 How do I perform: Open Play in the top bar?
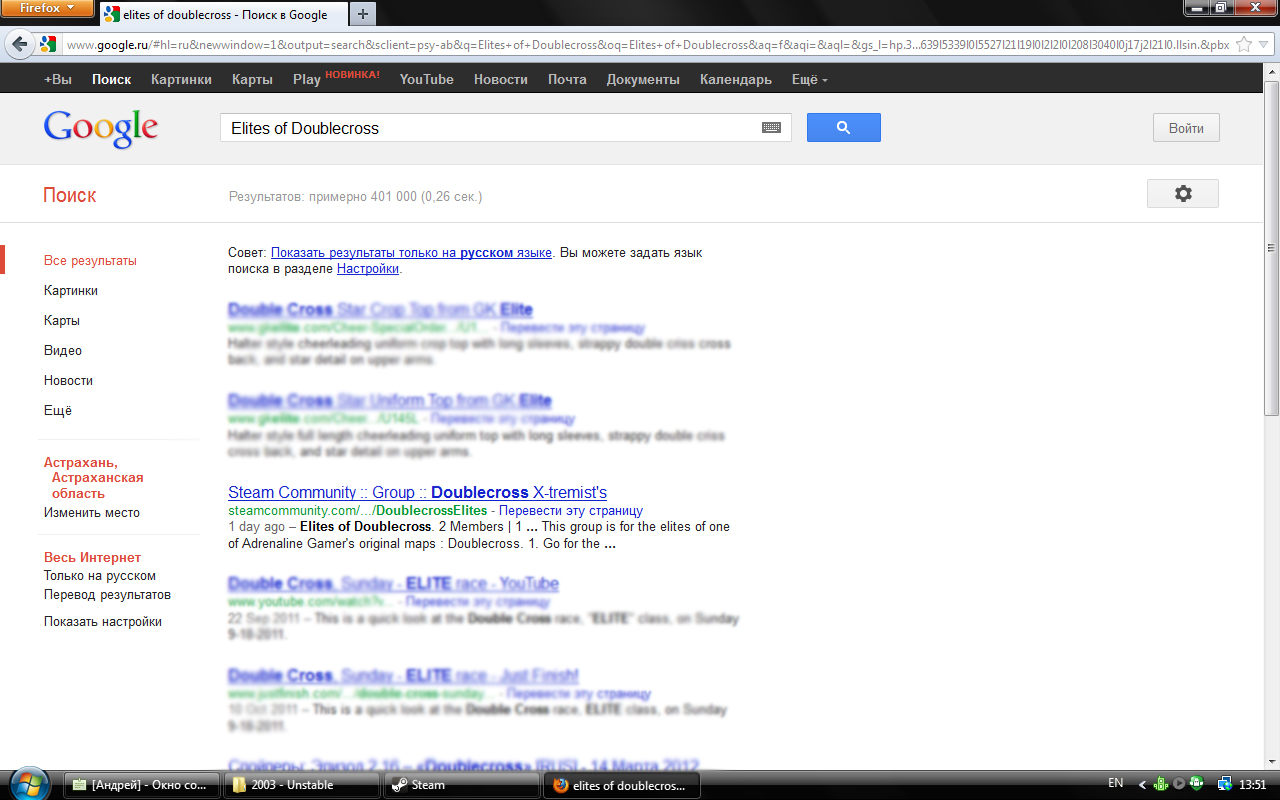point(307,79)
